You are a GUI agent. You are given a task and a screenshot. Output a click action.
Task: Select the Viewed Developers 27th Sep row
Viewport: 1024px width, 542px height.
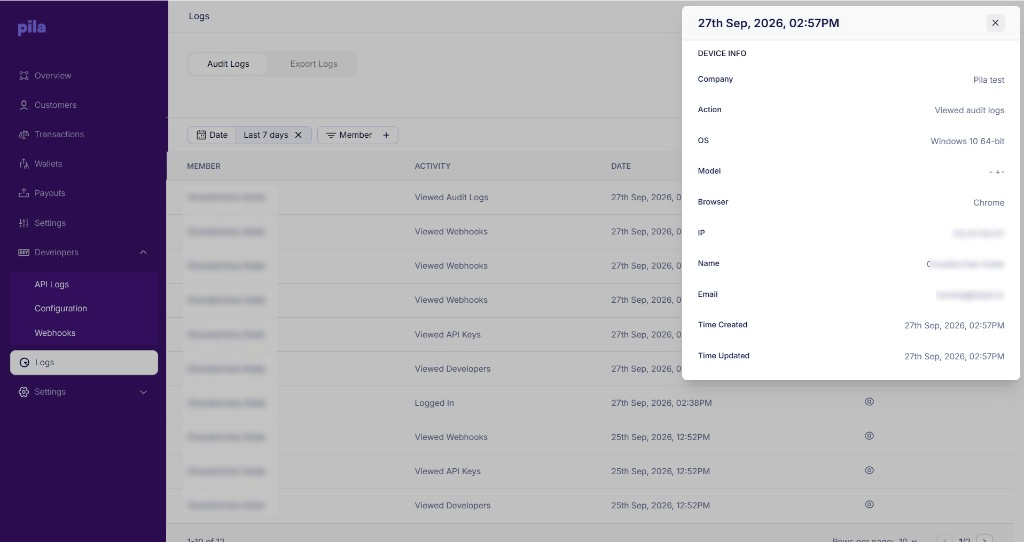[453, 369]
